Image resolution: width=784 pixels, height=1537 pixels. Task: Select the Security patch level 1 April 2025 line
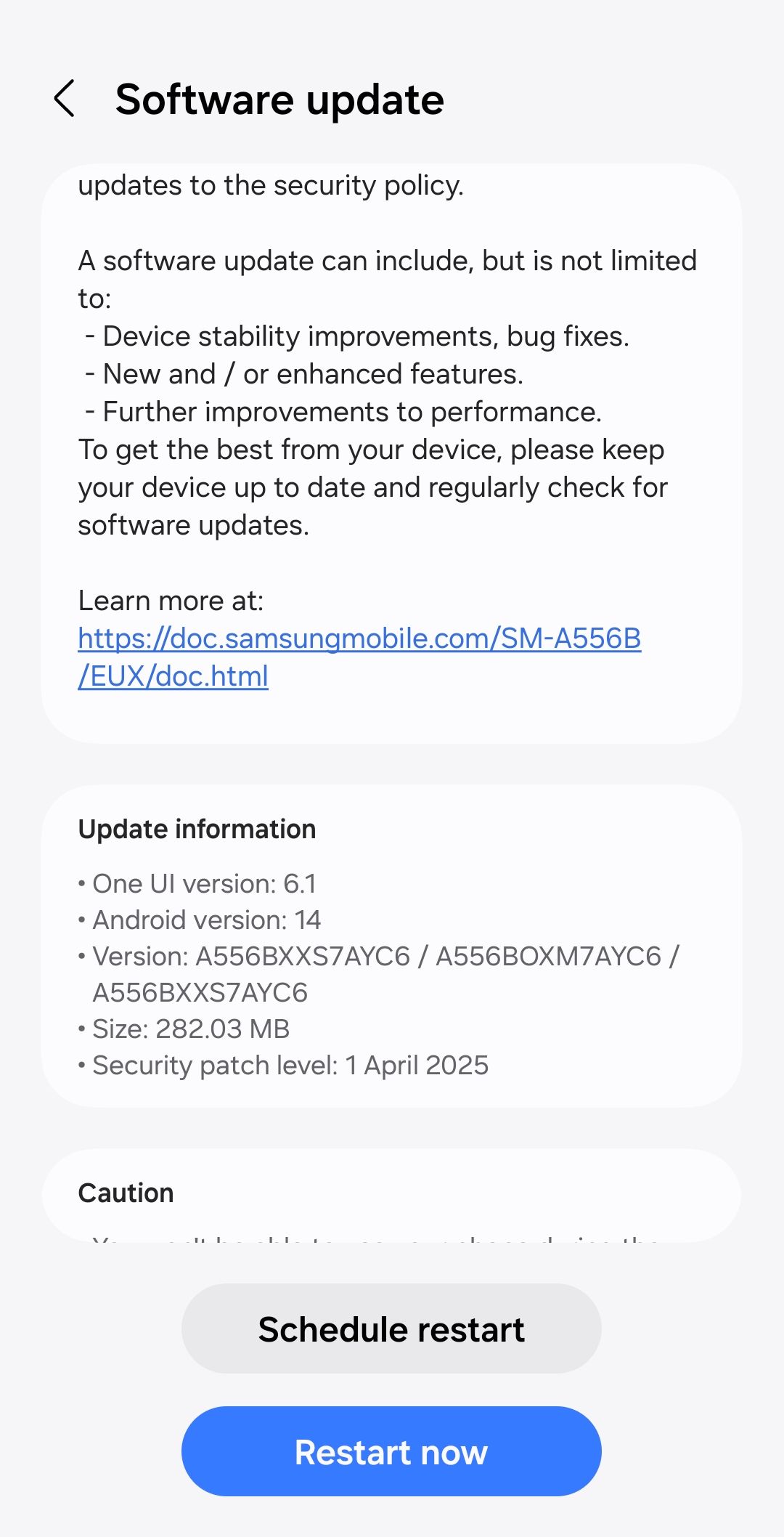[x=283, y=1065]
